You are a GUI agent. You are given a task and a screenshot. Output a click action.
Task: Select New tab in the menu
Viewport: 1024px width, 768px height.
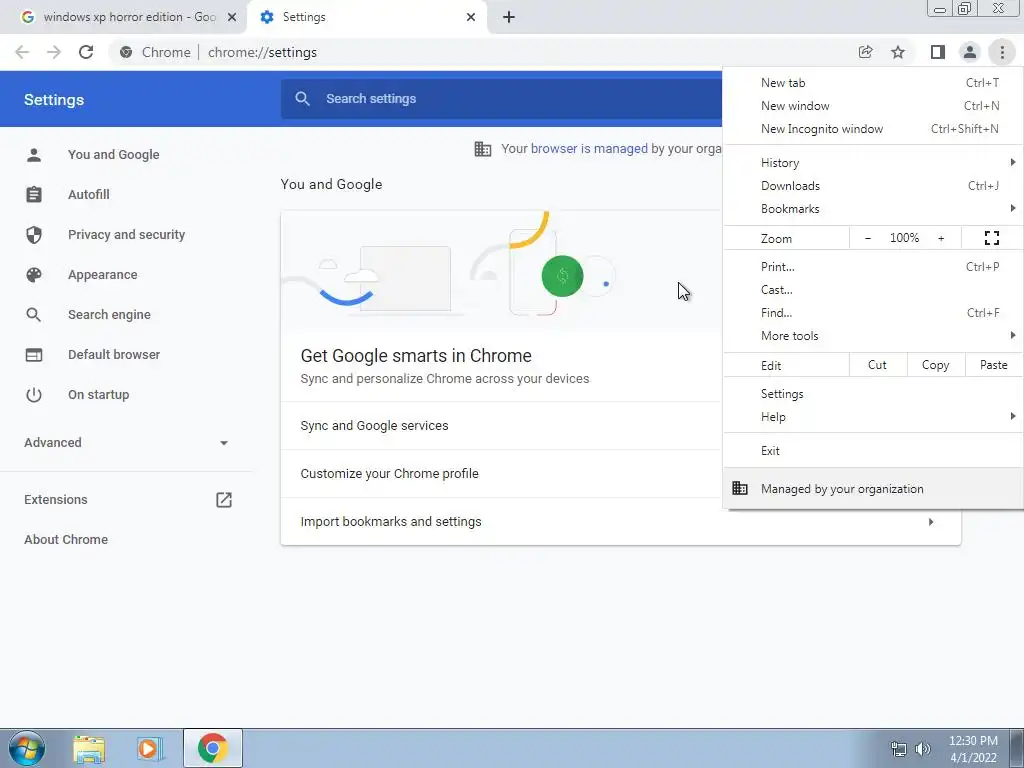click(872, 83)
